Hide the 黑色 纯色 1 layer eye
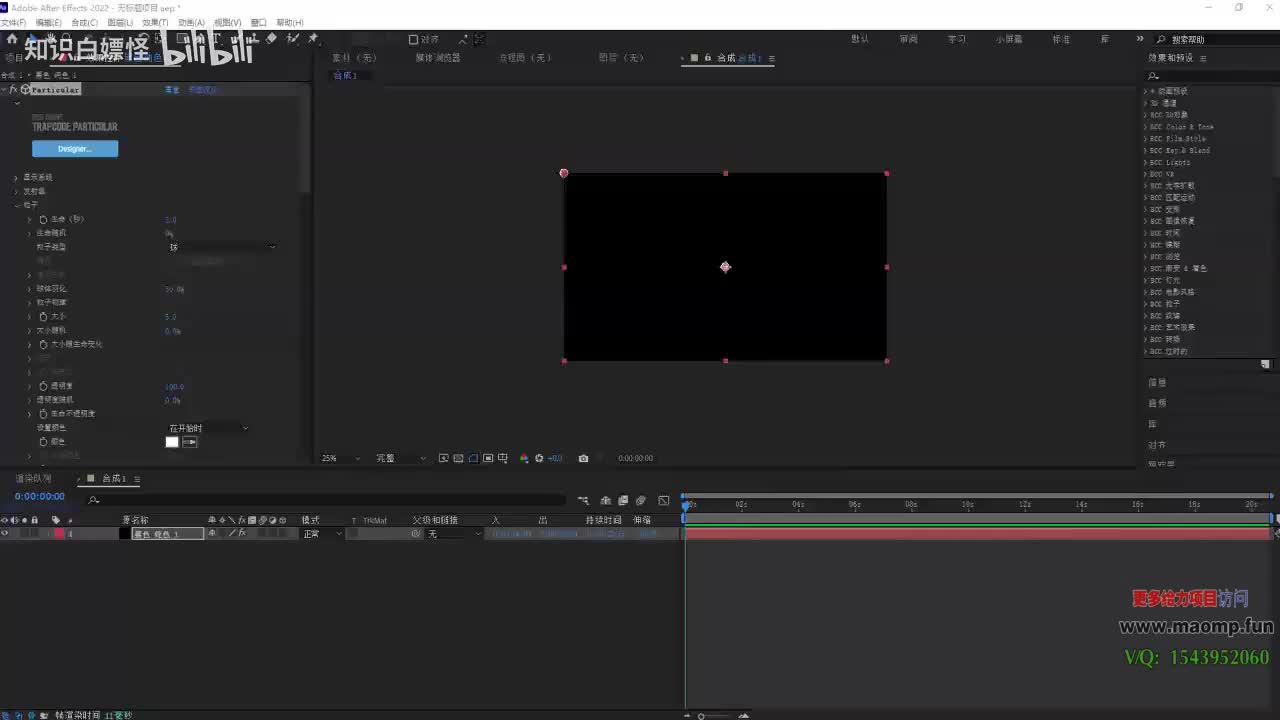1280x720 pixels. tap(5, 534)
